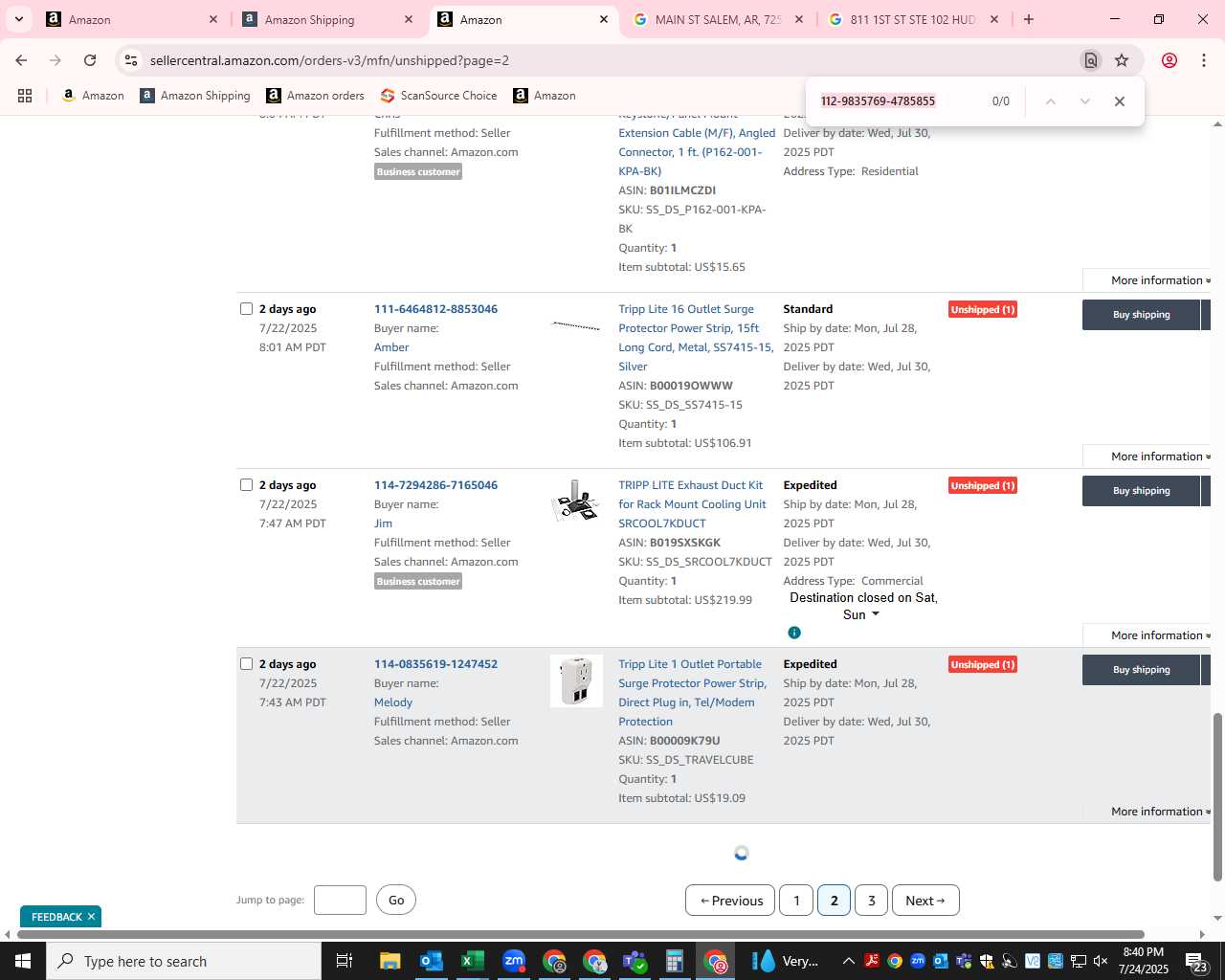This screenshot has height=980, width=1225.
Task: Expand More information for the Extension Cable order
Action: pyautogui.click(x=1160, y=280)
